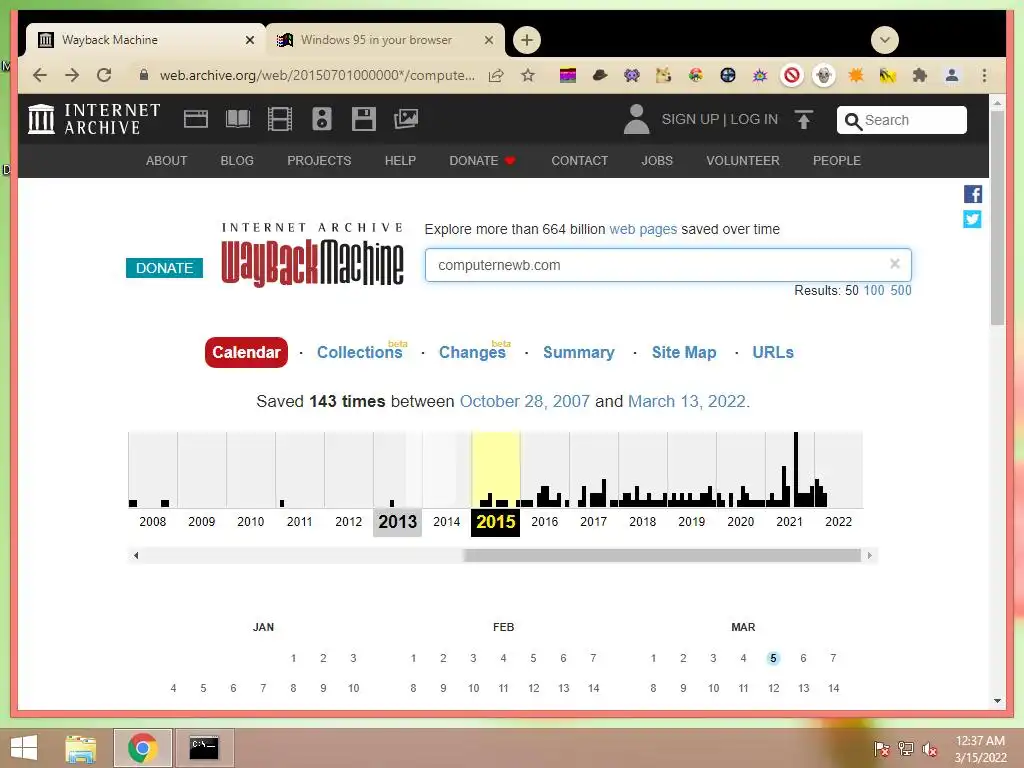Image resolution: width=1024 pixels, height=768 pixels.
Task: Close the Windows 95 browser tab
Action: pos(488,40)
